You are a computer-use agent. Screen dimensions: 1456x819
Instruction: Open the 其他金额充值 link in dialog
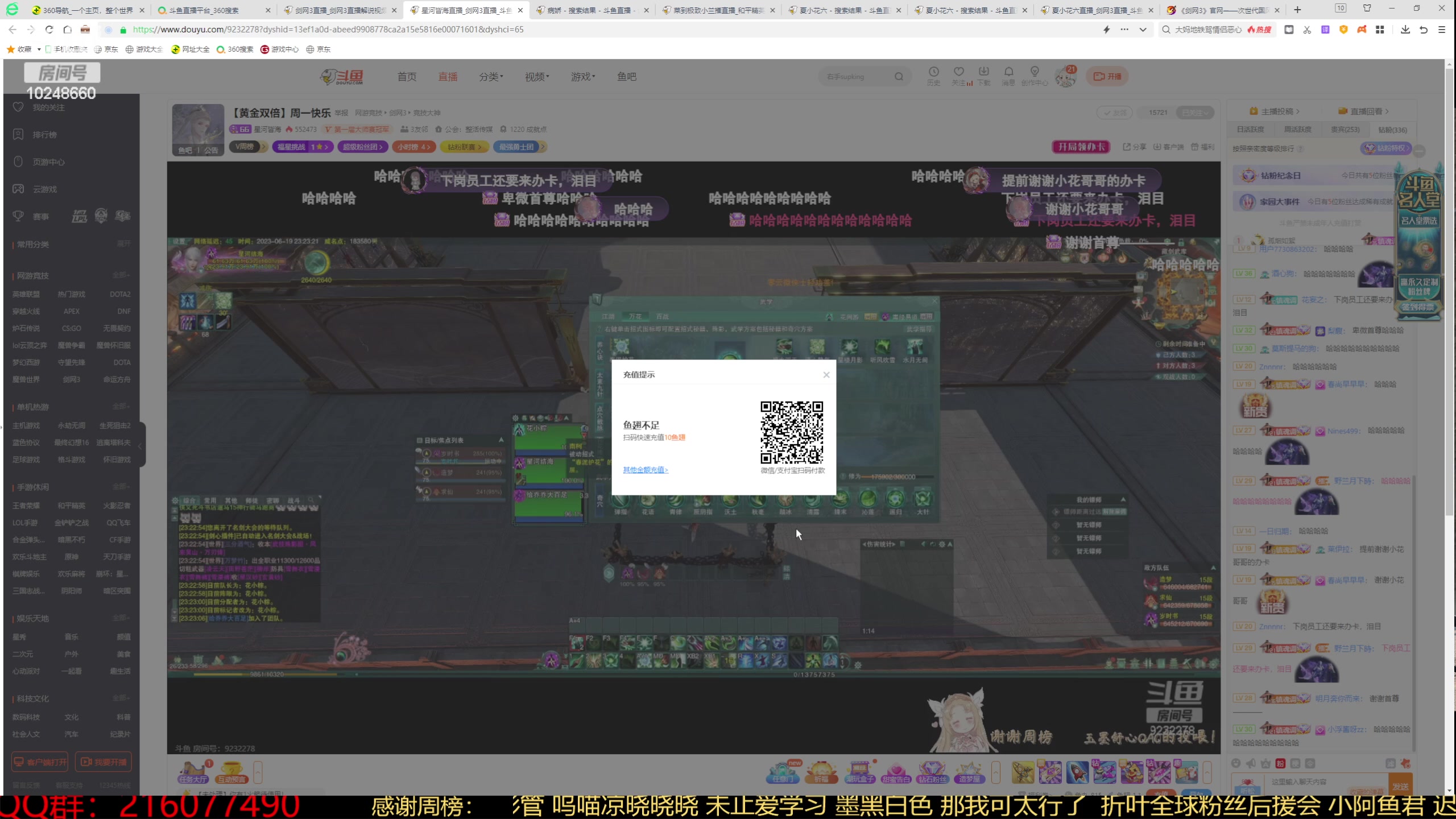pos(646,470)
